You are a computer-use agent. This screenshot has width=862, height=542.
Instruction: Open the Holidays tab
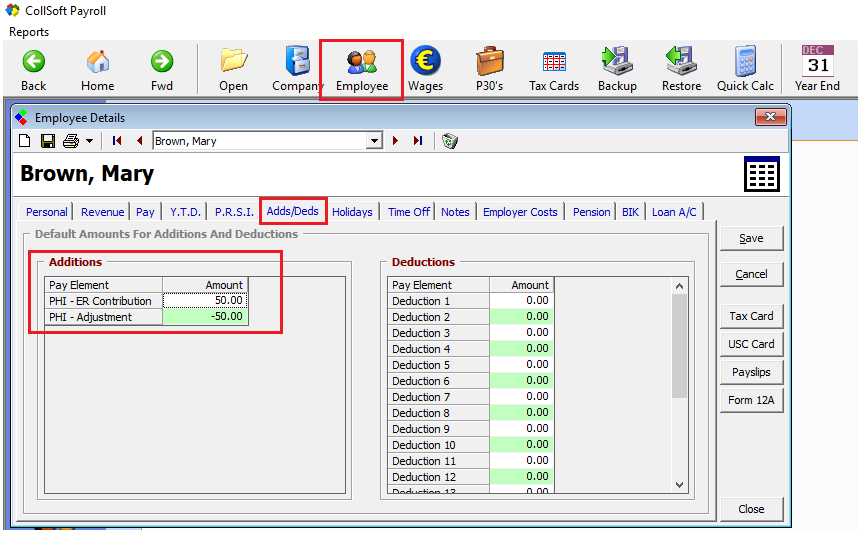(352, 212)
